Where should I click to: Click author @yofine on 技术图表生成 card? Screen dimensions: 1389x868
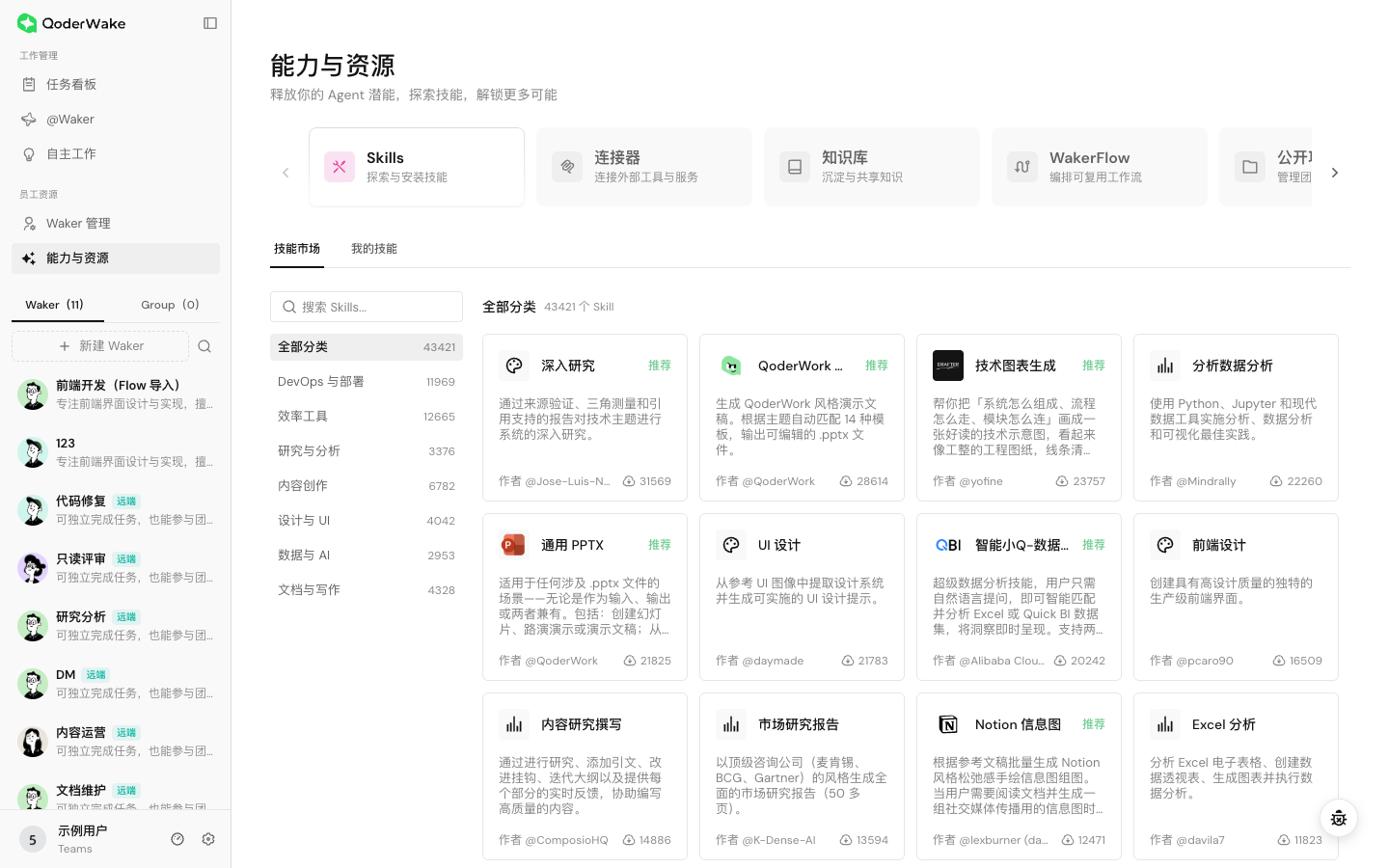click(x=967, y=481)
